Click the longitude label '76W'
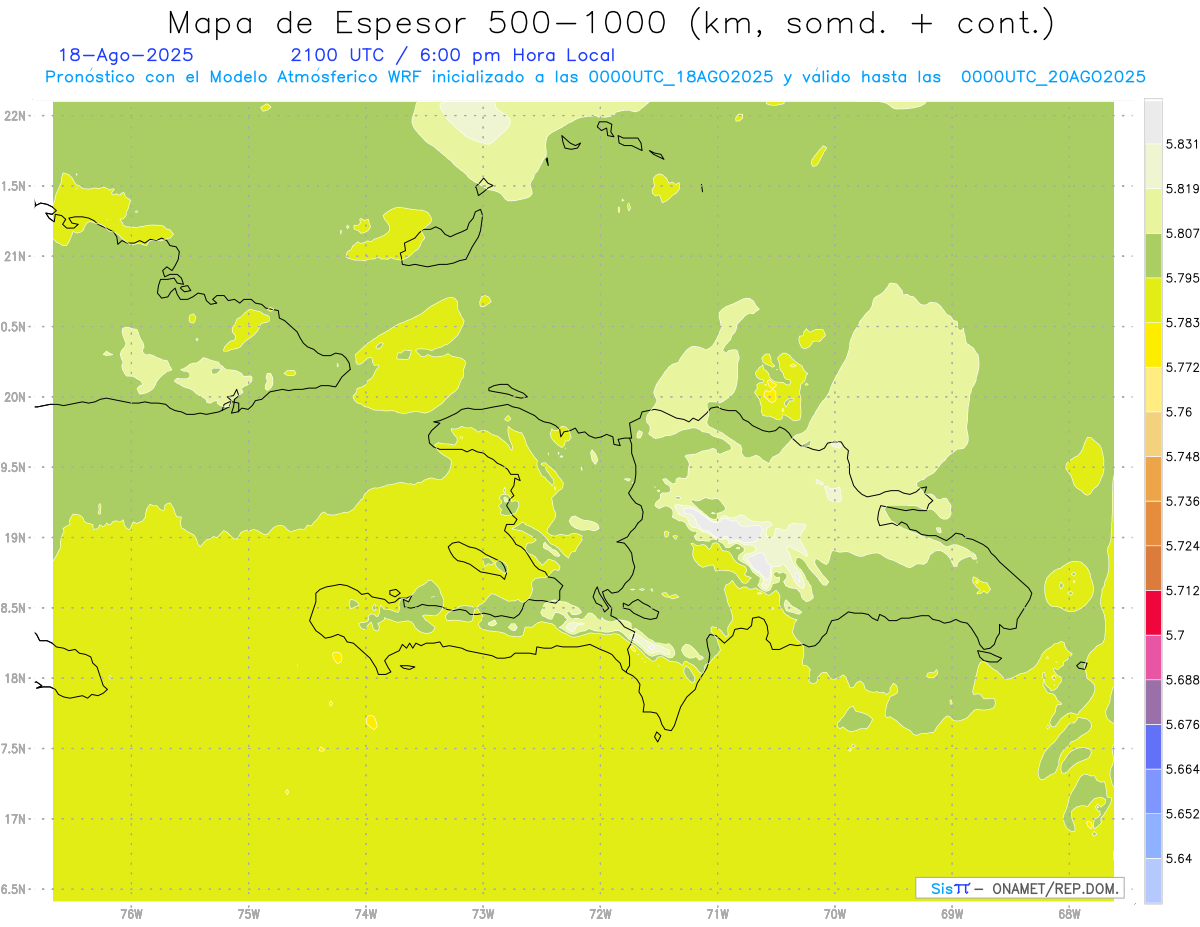 pos(131,913)
